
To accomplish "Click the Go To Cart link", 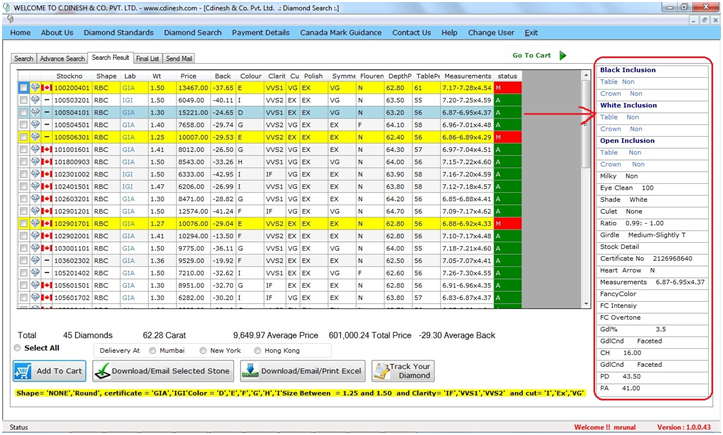I will (x=532, y=55).
